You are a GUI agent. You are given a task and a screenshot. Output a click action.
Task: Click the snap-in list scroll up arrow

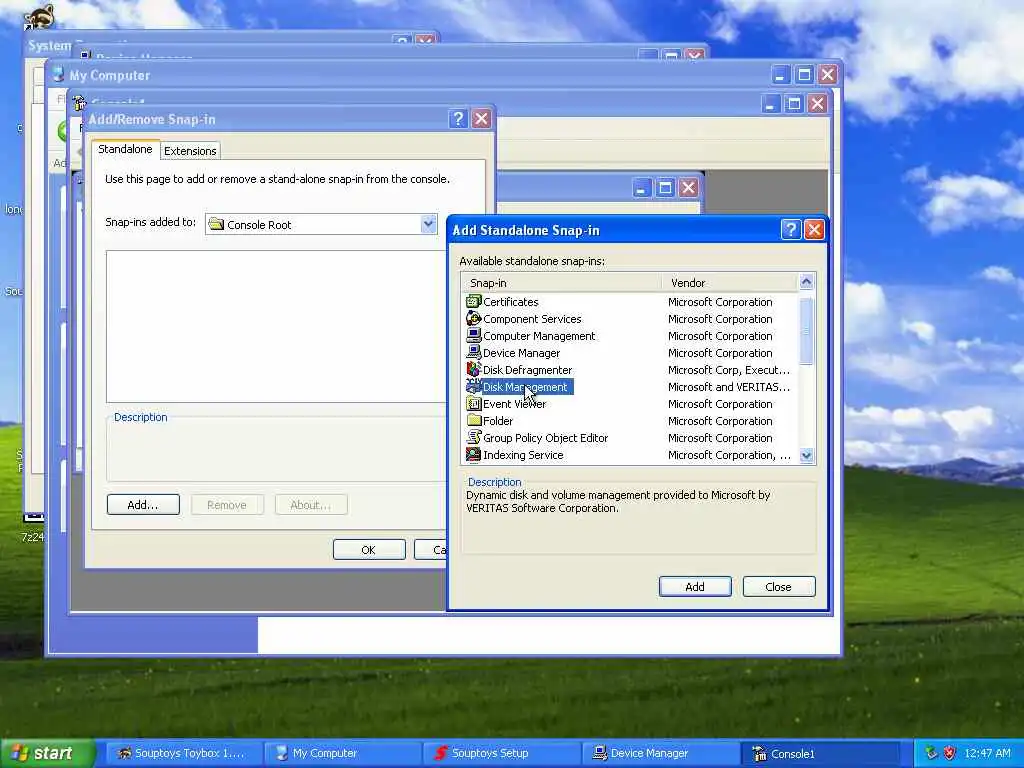(807, 282)
